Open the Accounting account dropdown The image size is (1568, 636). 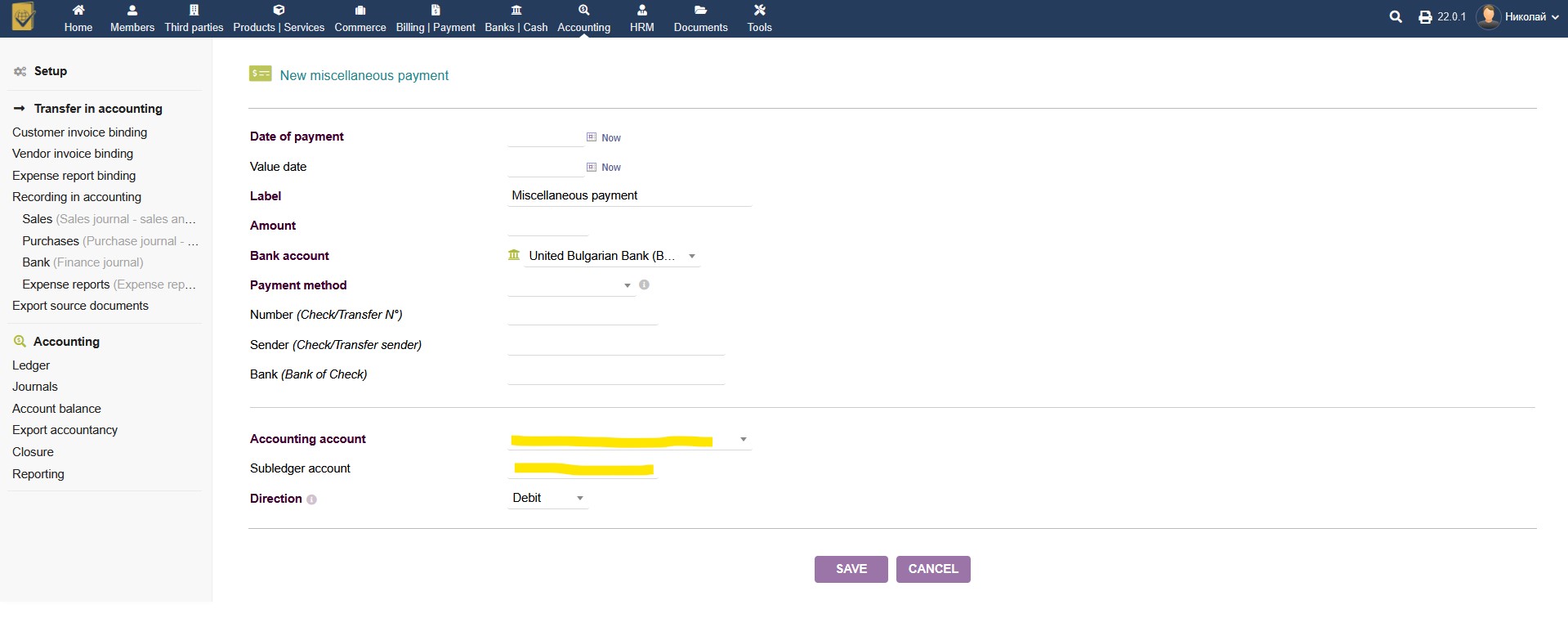pyautogui.click(x=743, y=439)
